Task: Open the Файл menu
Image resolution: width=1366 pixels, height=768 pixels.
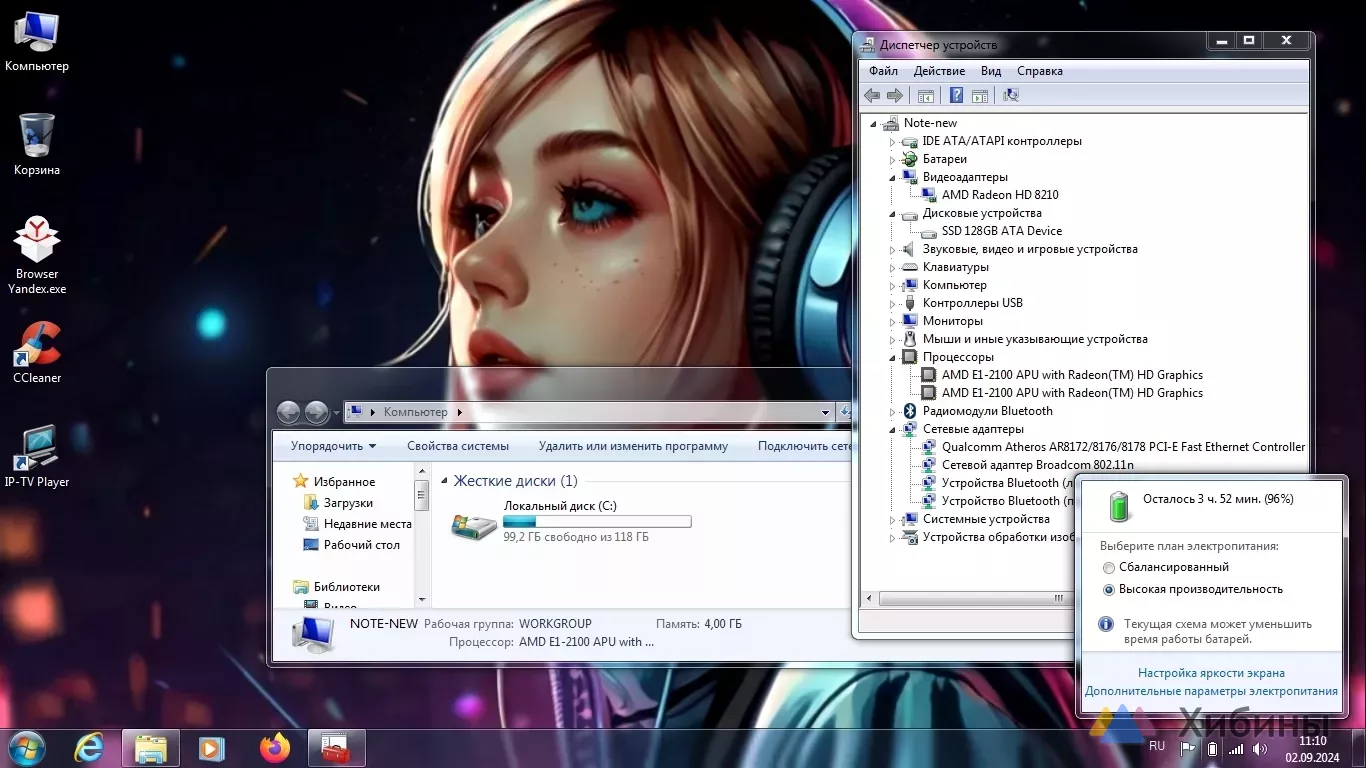Action: point(883,71)
